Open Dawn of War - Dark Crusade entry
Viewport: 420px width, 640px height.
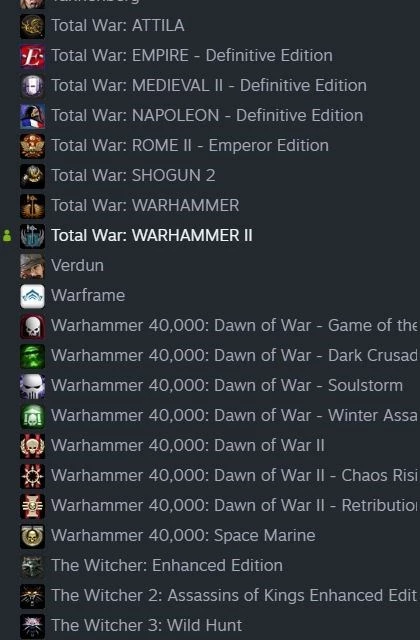pyautogui.click(x=234, y=356)
